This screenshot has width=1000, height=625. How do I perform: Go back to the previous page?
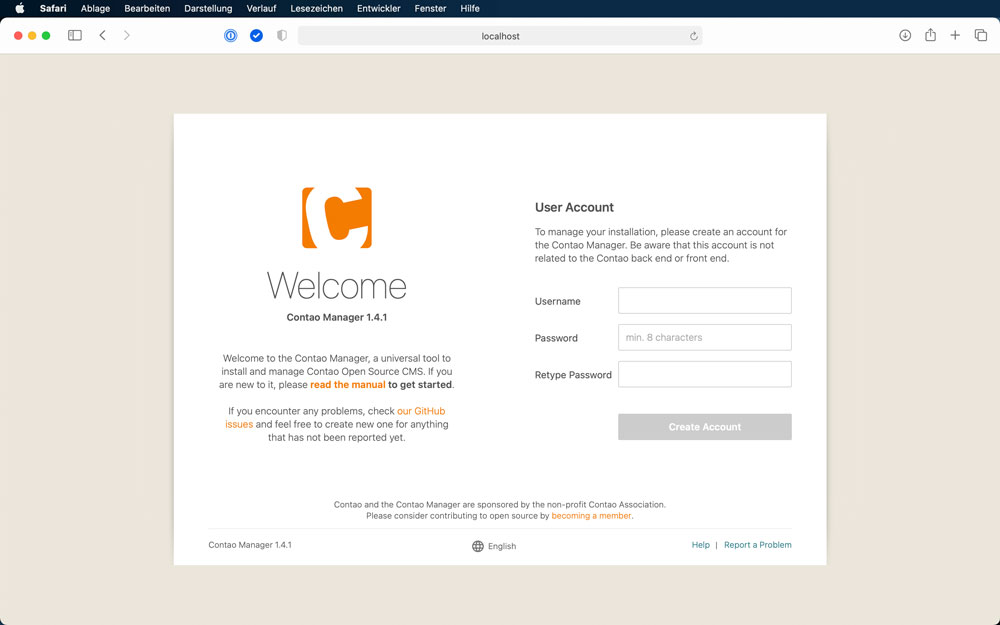[102, 36]
